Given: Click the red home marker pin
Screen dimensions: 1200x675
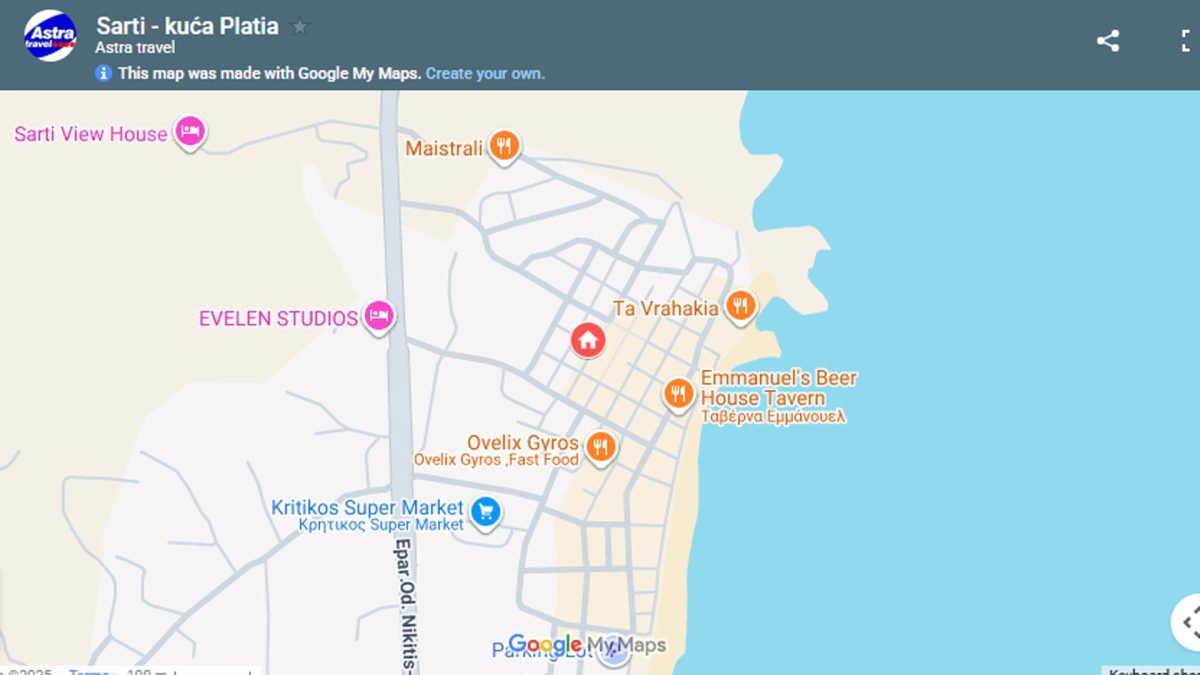Looking at the screenshot, I should click(588, 340).
